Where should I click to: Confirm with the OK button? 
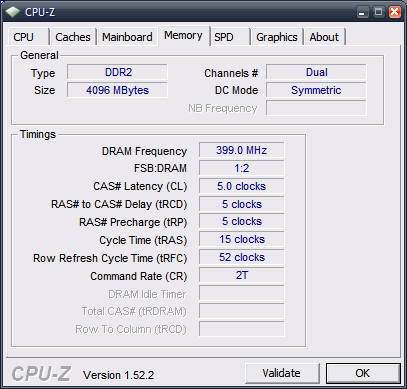pyautogui.click(x=363, y=373)
